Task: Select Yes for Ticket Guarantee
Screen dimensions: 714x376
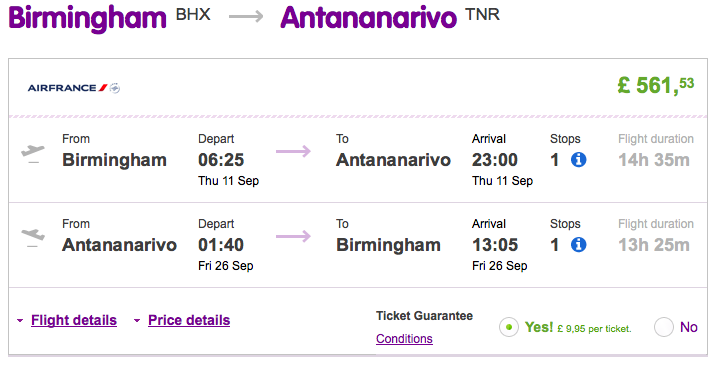Action: pos(509,327)
